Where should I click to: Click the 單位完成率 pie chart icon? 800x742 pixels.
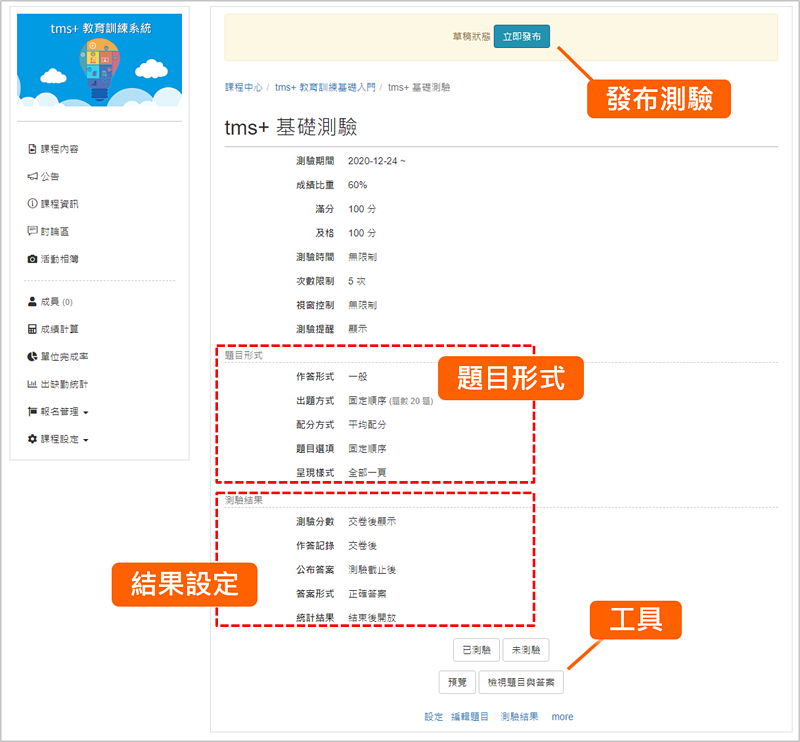tap(32, 357)
